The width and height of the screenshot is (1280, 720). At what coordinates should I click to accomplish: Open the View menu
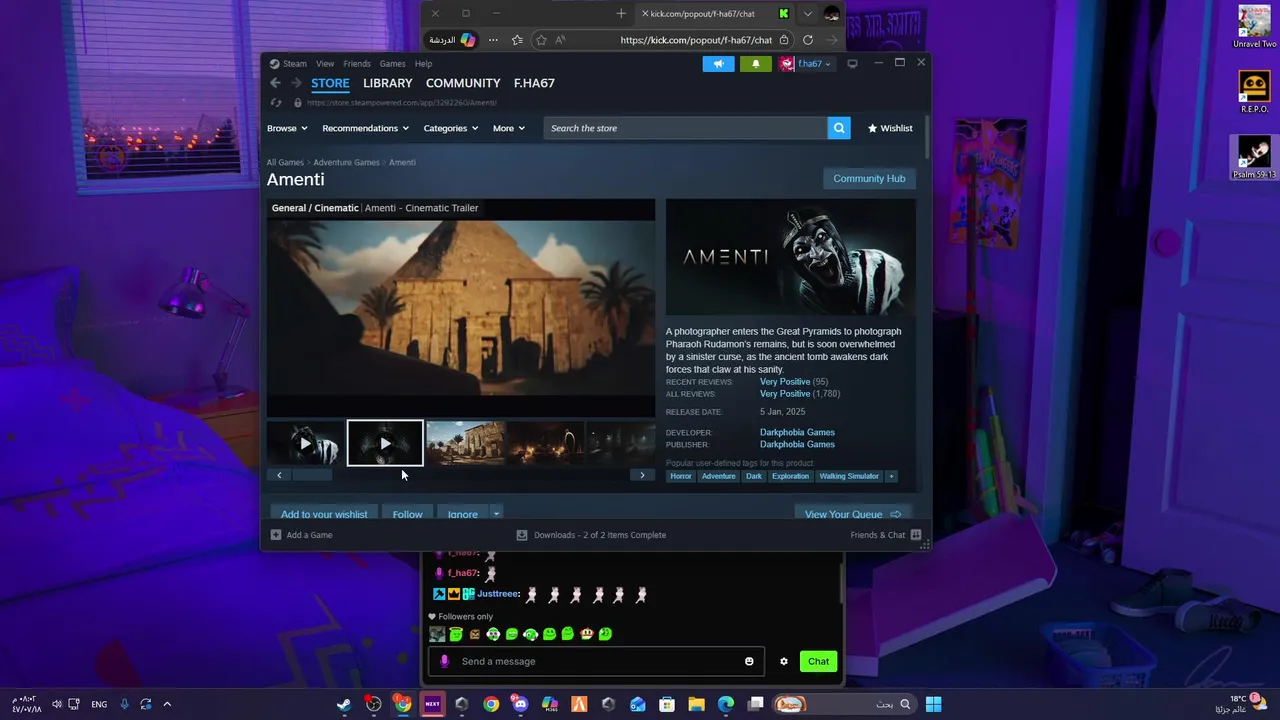325,63
